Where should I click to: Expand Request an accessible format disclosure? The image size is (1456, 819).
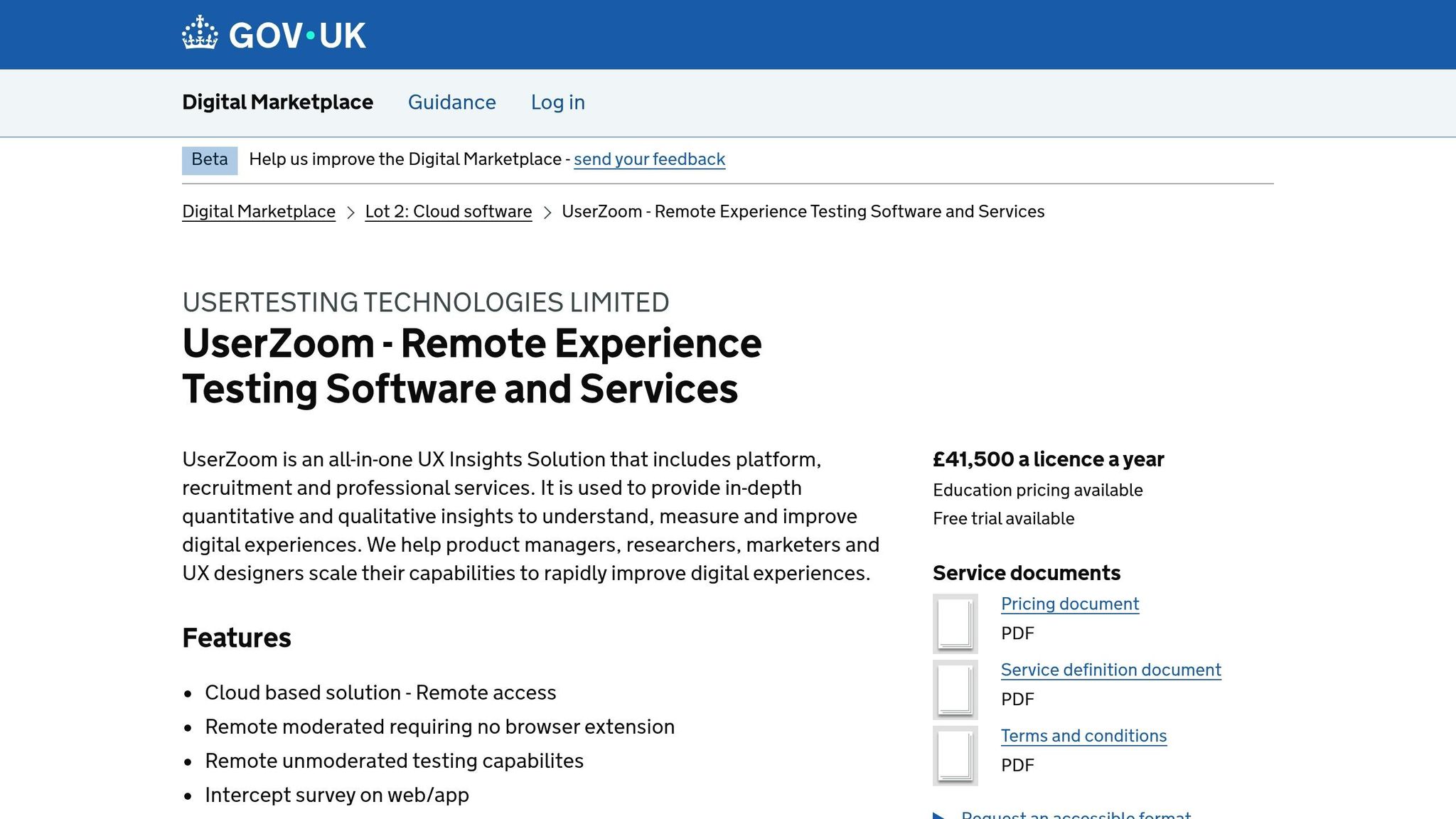[x=1075, y=815]
